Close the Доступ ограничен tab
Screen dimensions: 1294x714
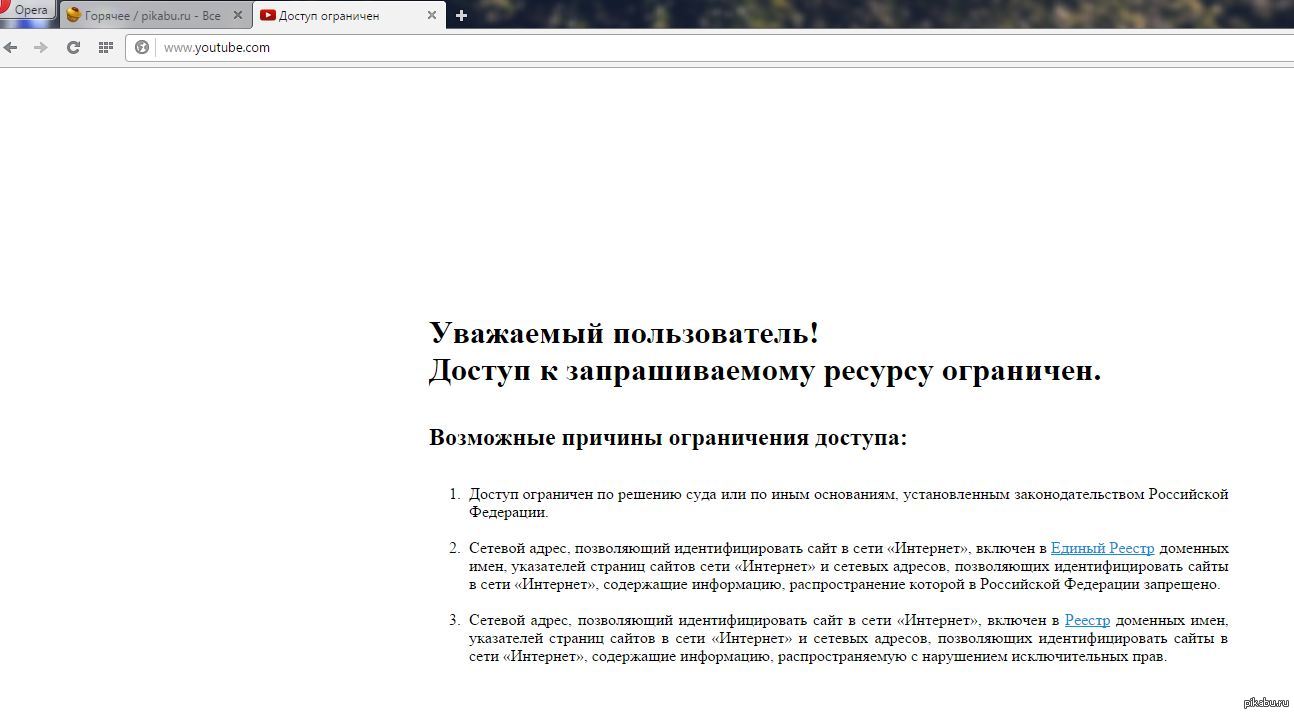point(432,15)
